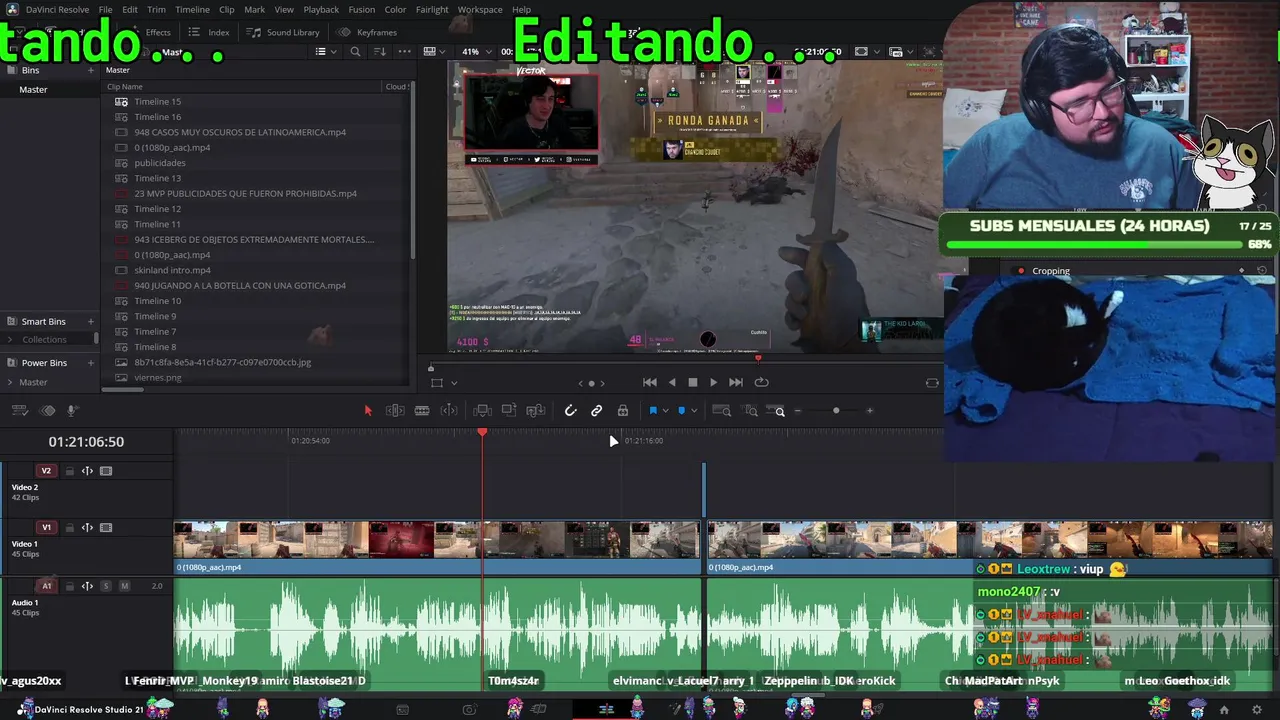Click the Detail Zoom icon
1280x720 pixels.
(x=751, y=410)
